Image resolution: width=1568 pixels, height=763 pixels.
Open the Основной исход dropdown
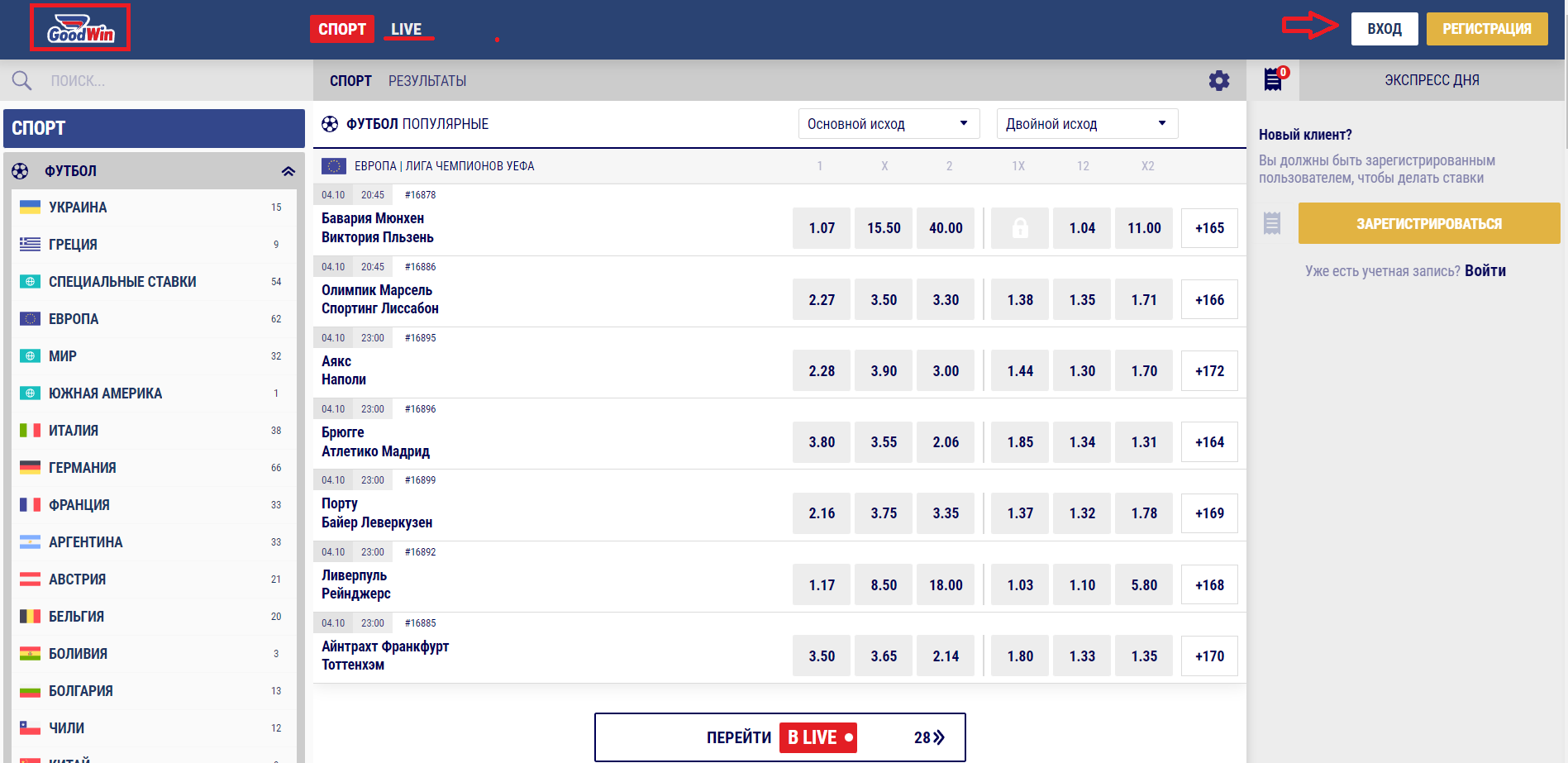(x=889, y=124)
